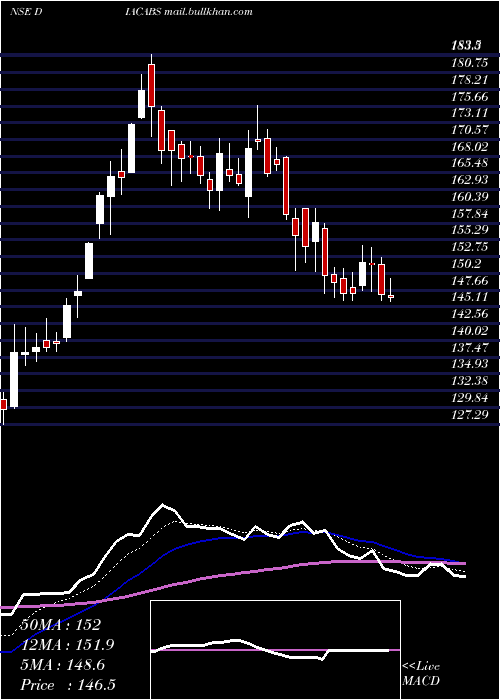Click the 145.11 price axis label

[470, 297]
